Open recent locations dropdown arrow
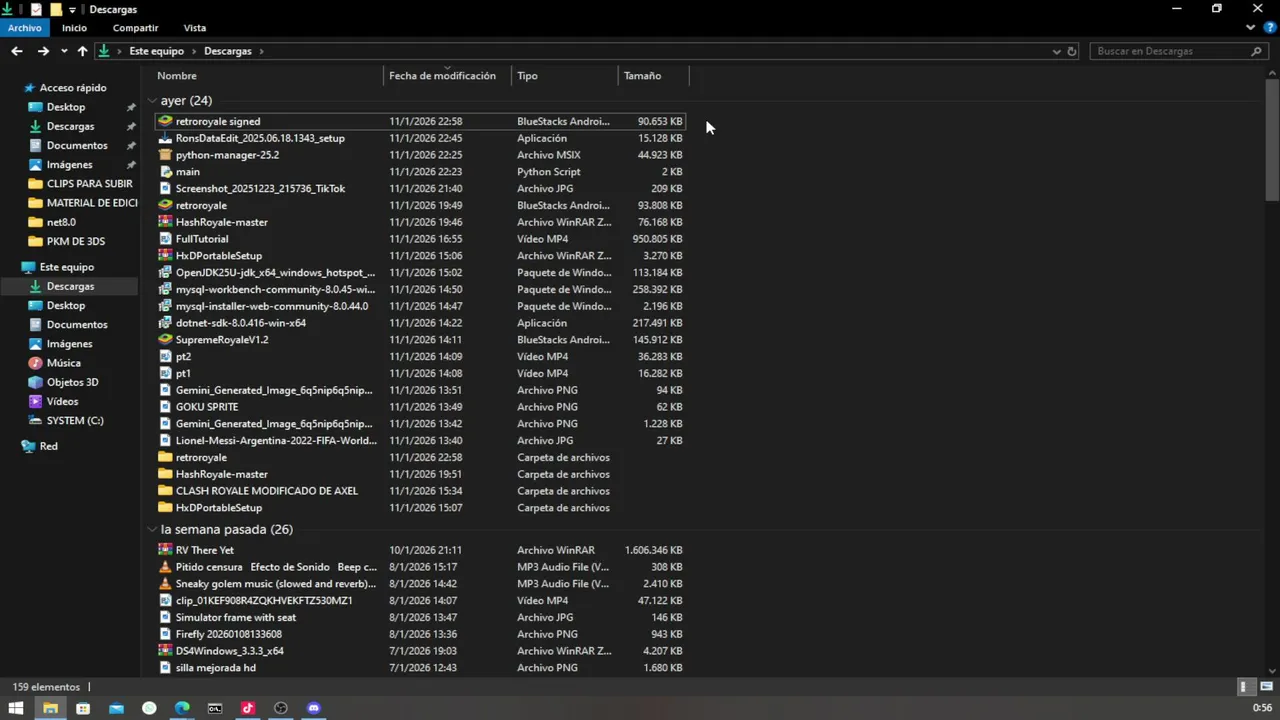This screenshot has height=720, width=1280. click(64, 51)
